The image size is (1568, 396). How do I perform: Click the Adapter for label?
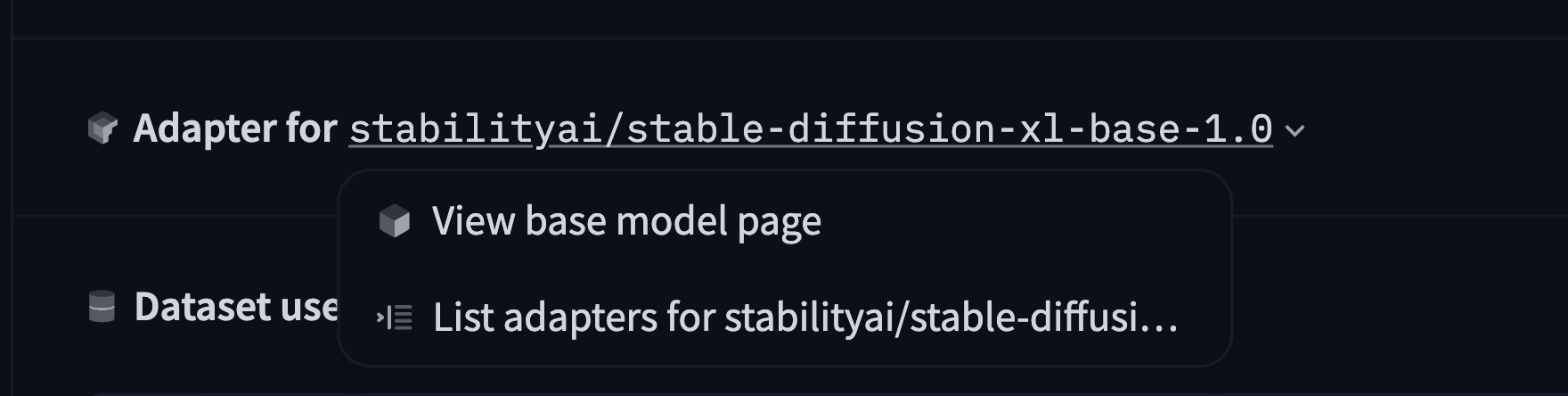[235, 128]
